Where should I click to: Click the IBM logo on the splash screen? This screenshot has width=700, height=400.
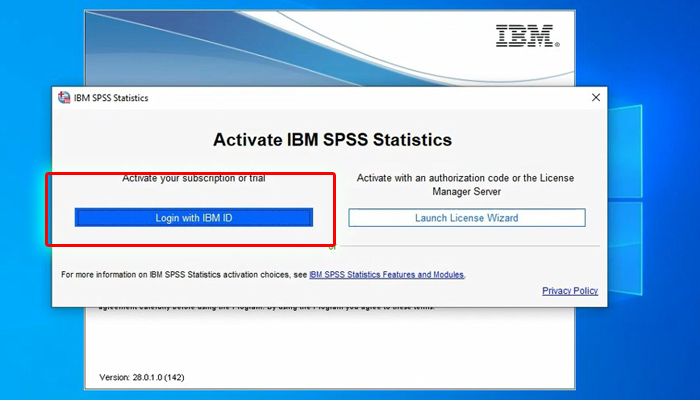point(527,36)
